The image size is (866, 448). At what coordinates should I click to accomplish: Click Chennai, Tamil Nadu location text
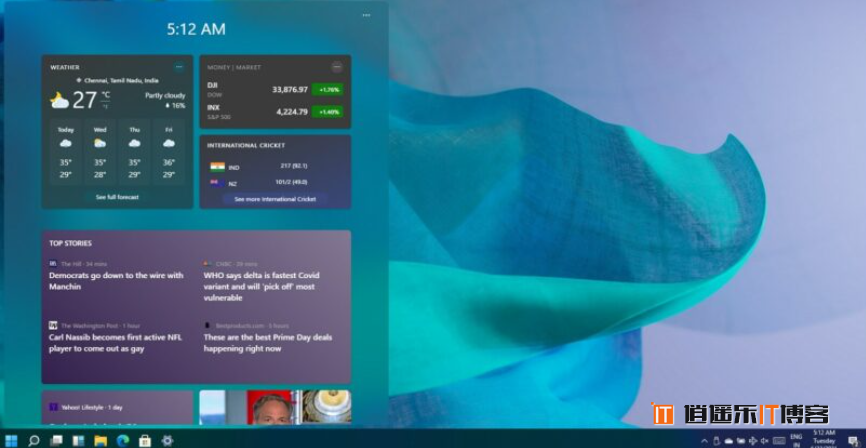pyautogui.click(x=121, y=81)
